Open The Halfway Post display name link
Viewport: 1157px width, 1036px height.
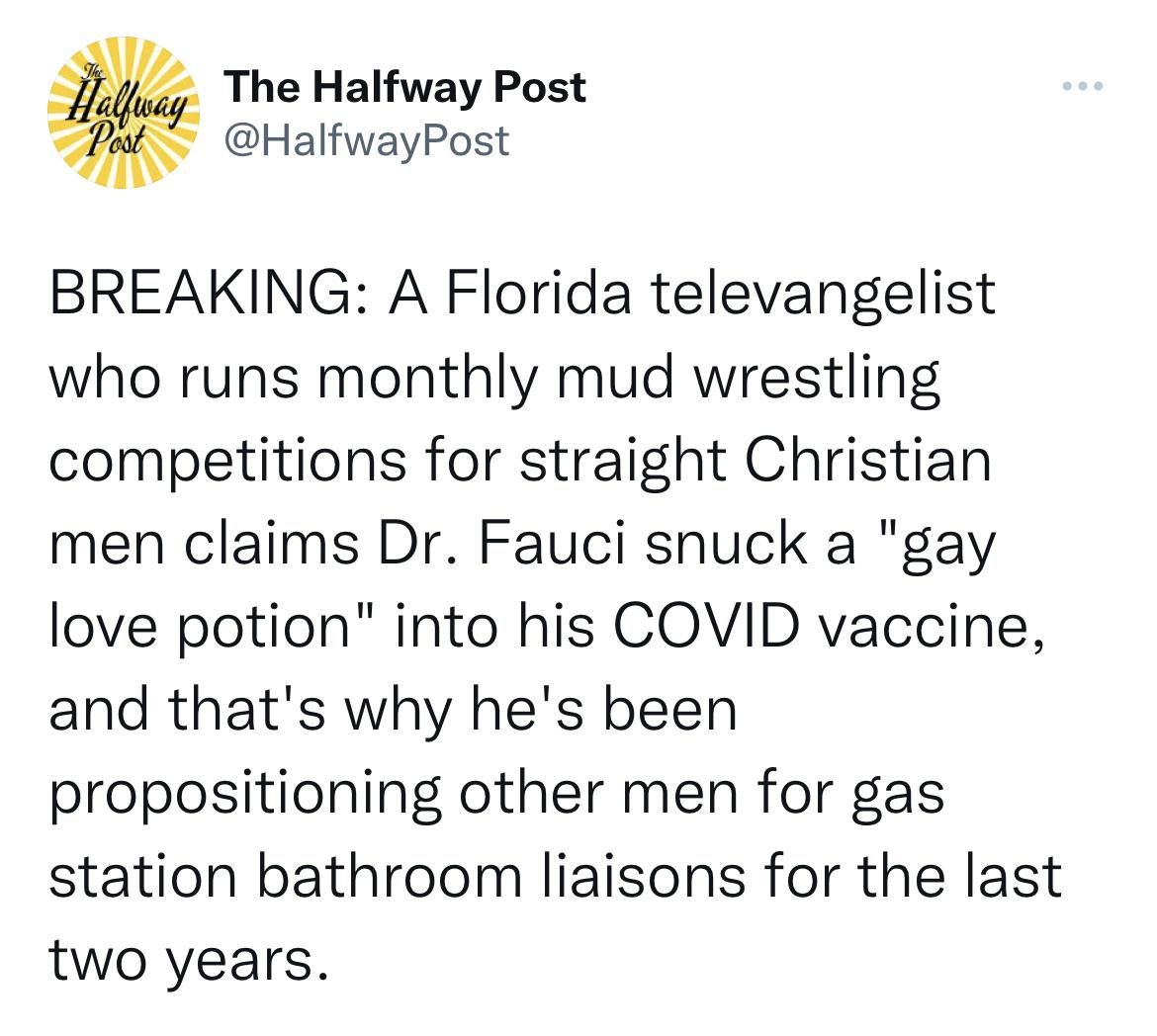point(405,87)
